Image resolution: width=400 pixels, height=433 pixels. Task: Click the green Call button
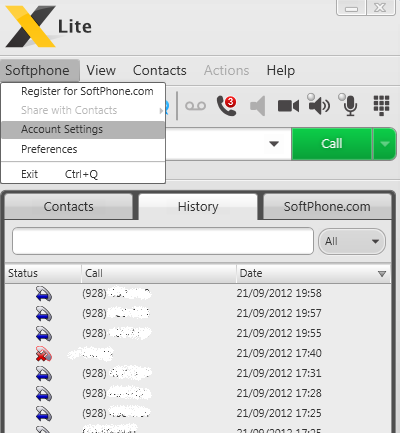[x=332, y=144]
